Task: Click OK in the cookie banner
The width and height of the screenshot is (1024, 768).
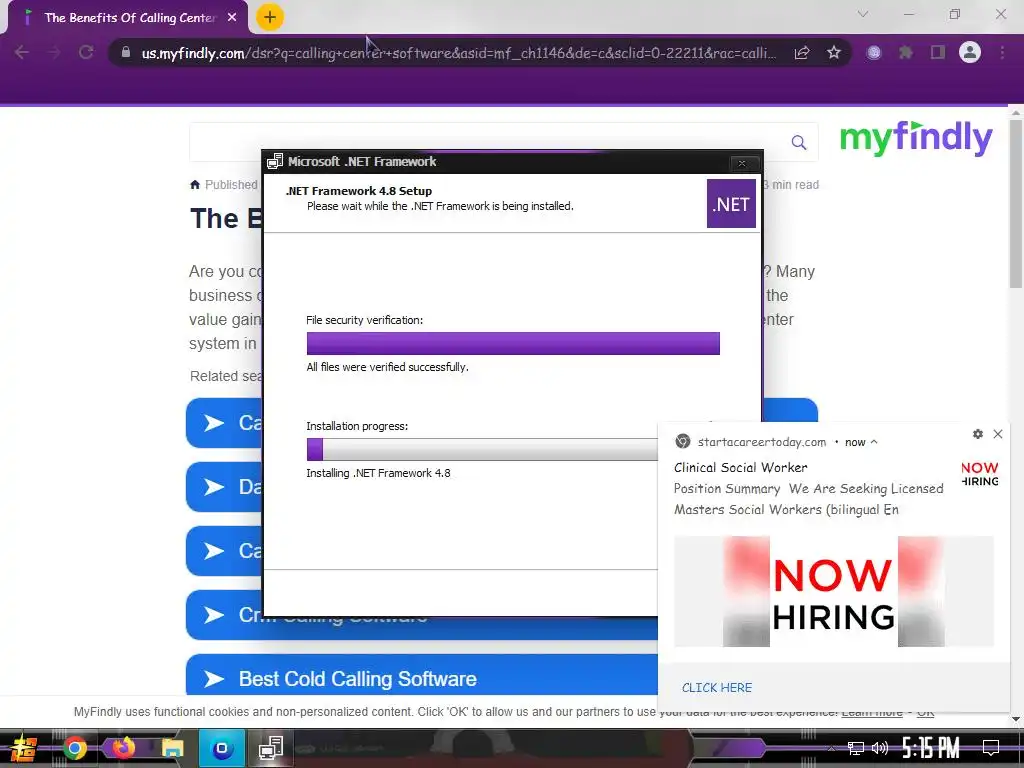Action: click(925, 712)
